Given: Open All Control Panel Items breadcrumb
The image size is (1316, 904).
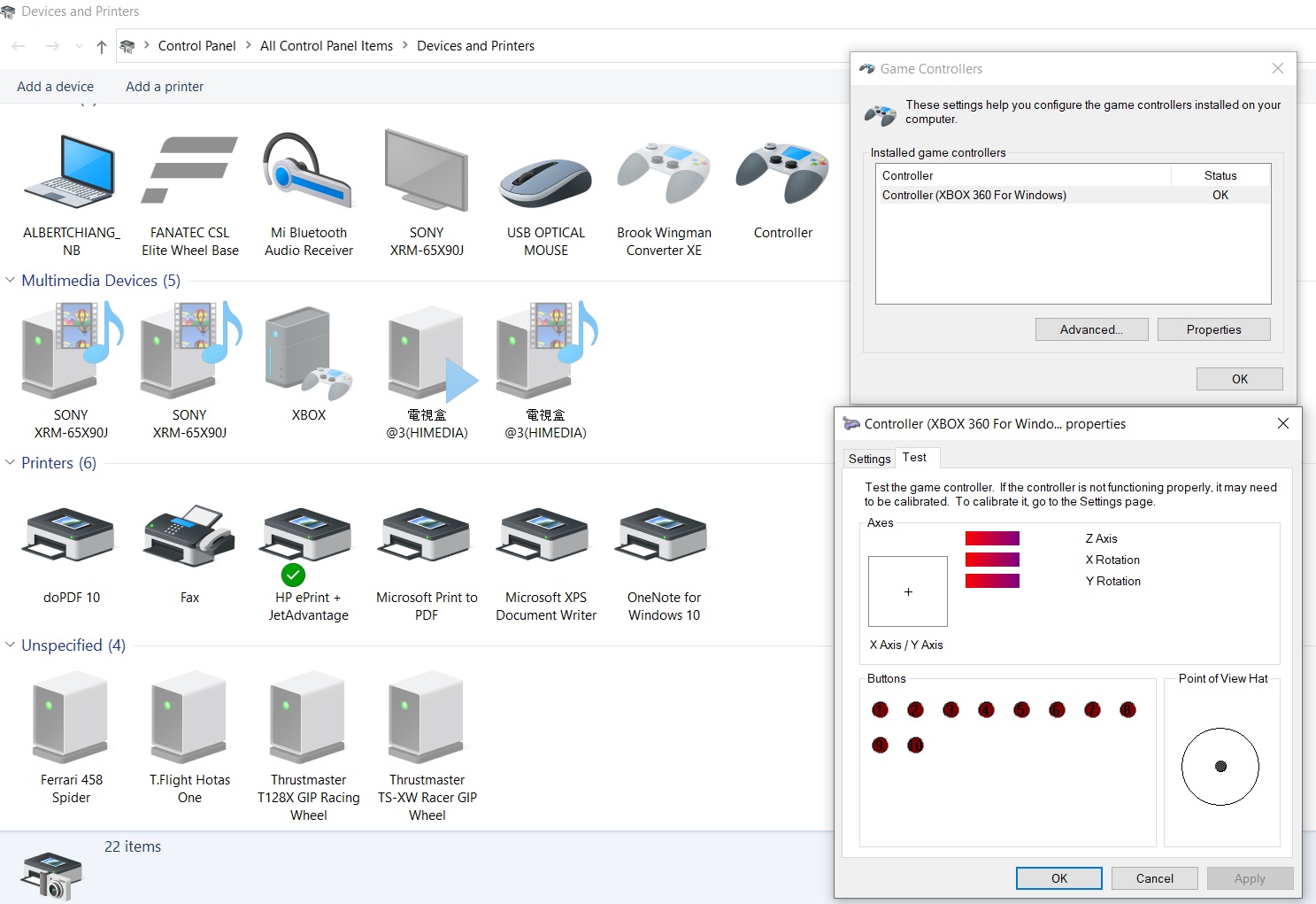Looking at the screenshot, I should click(327, 46).
